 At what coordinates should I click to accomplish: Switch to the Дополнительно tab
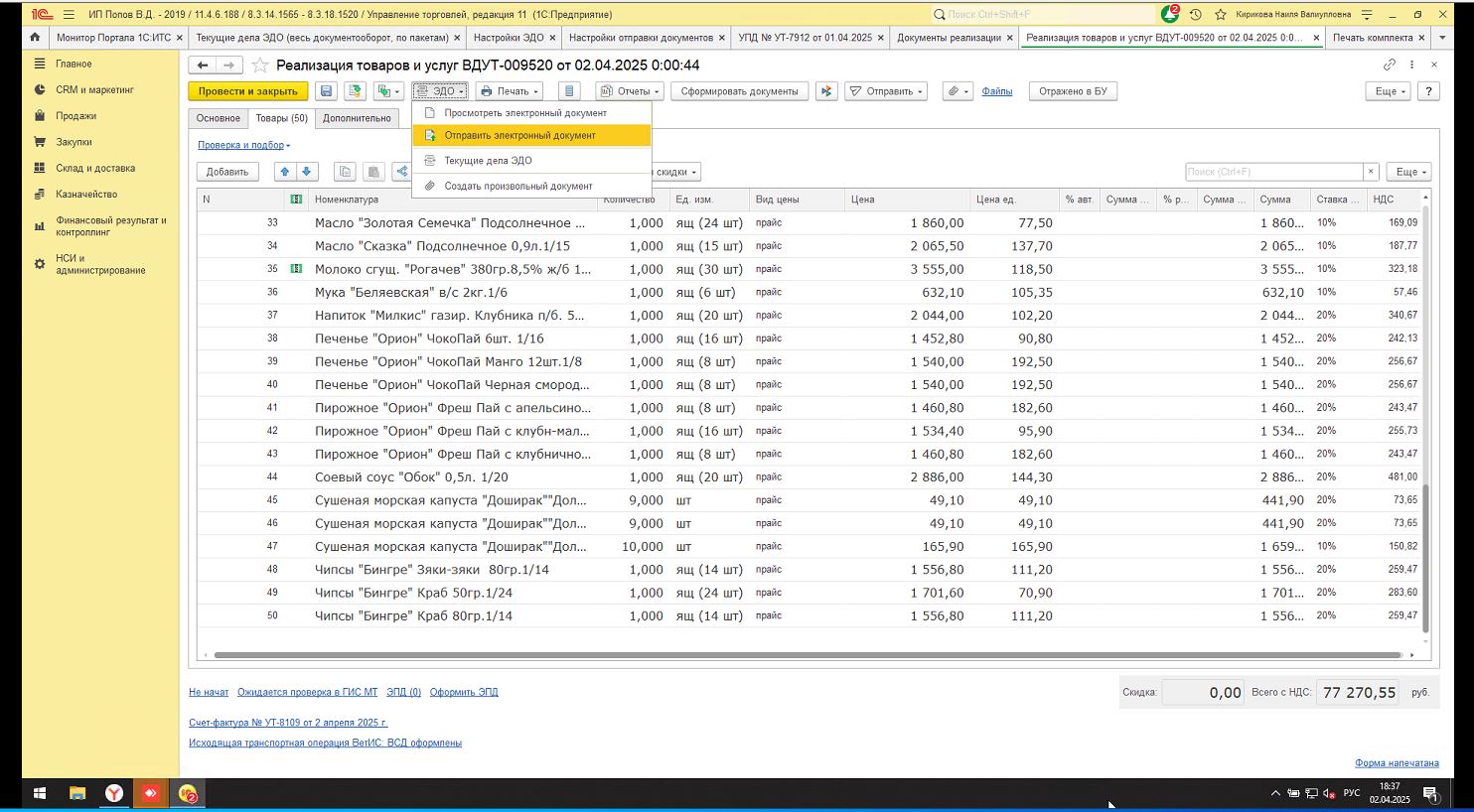[x=357, y=118]
